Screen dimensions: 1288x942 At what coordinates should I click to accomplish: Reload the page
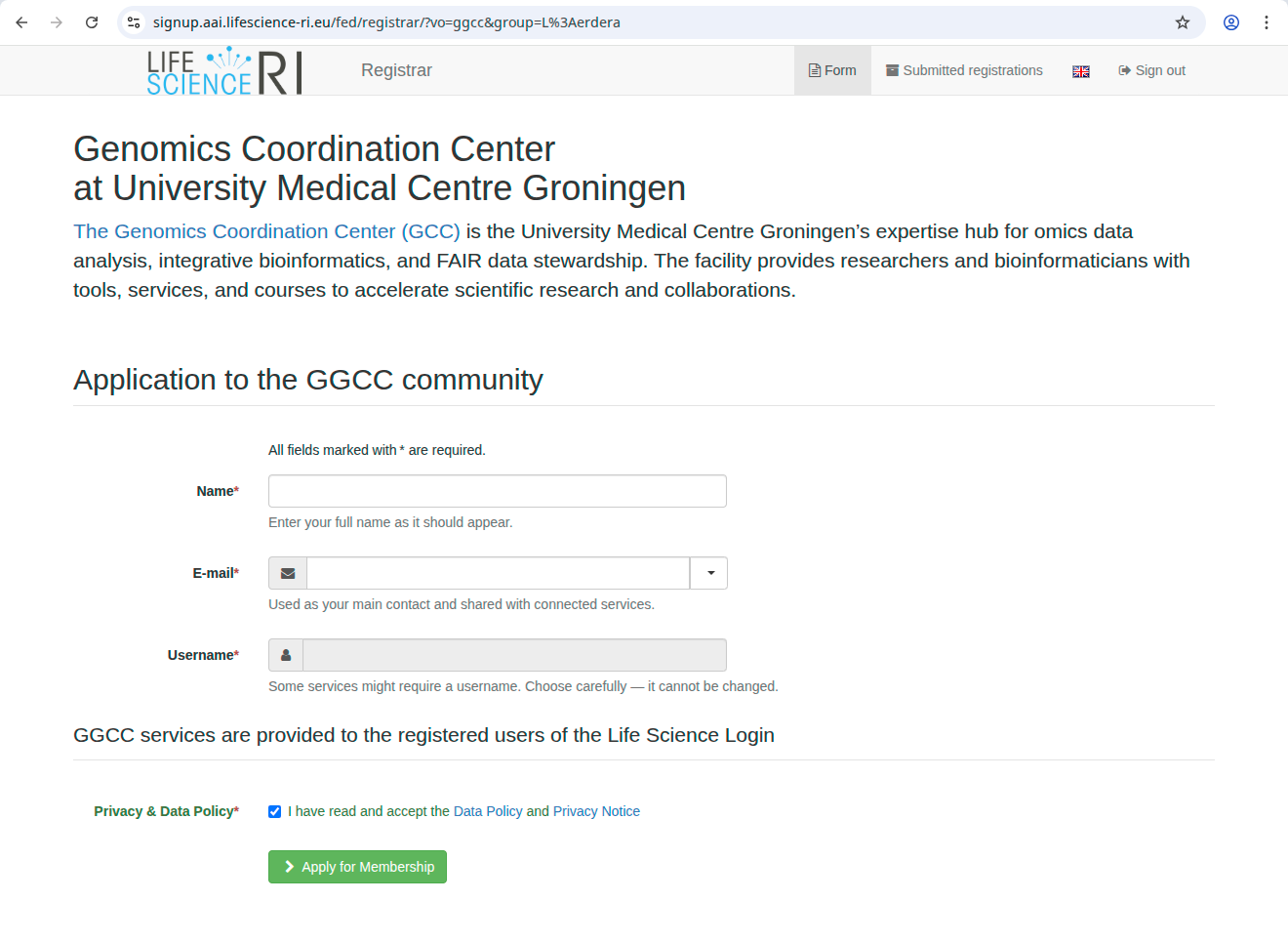[x=92, y=22]
